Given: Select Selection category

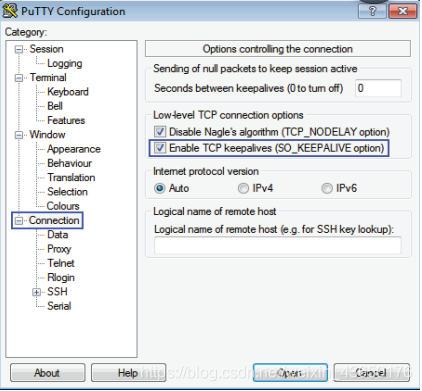Looking at the screenshot, I should 67,192.
